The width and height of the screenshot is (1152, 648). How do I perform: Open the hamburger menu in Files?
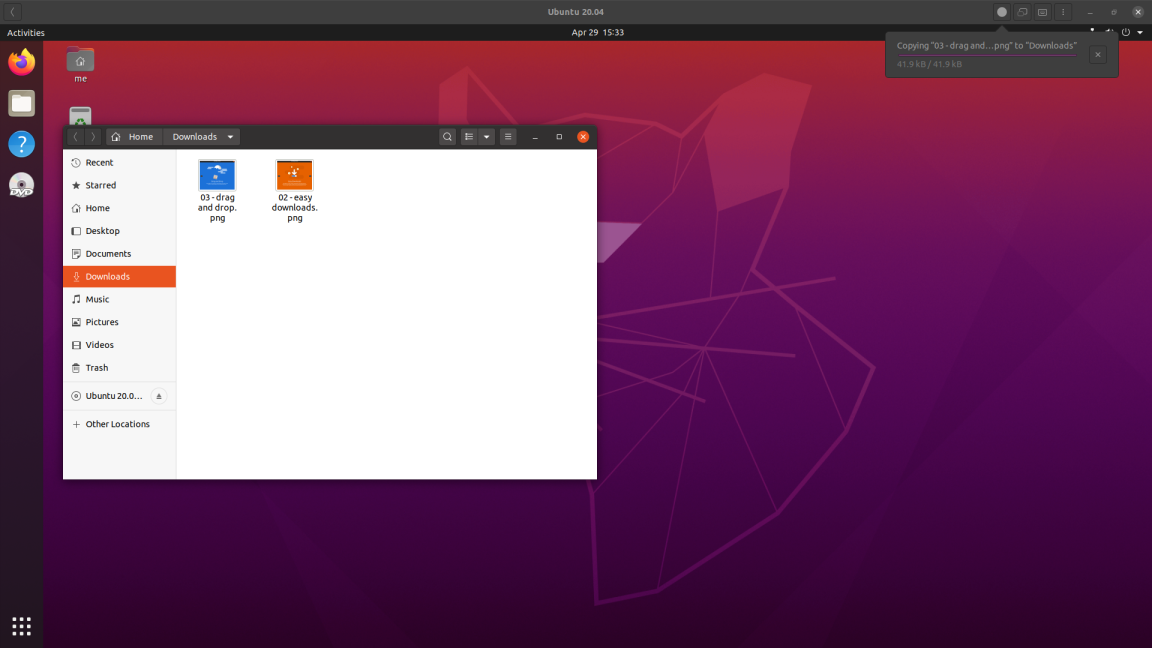pos(507,136)
